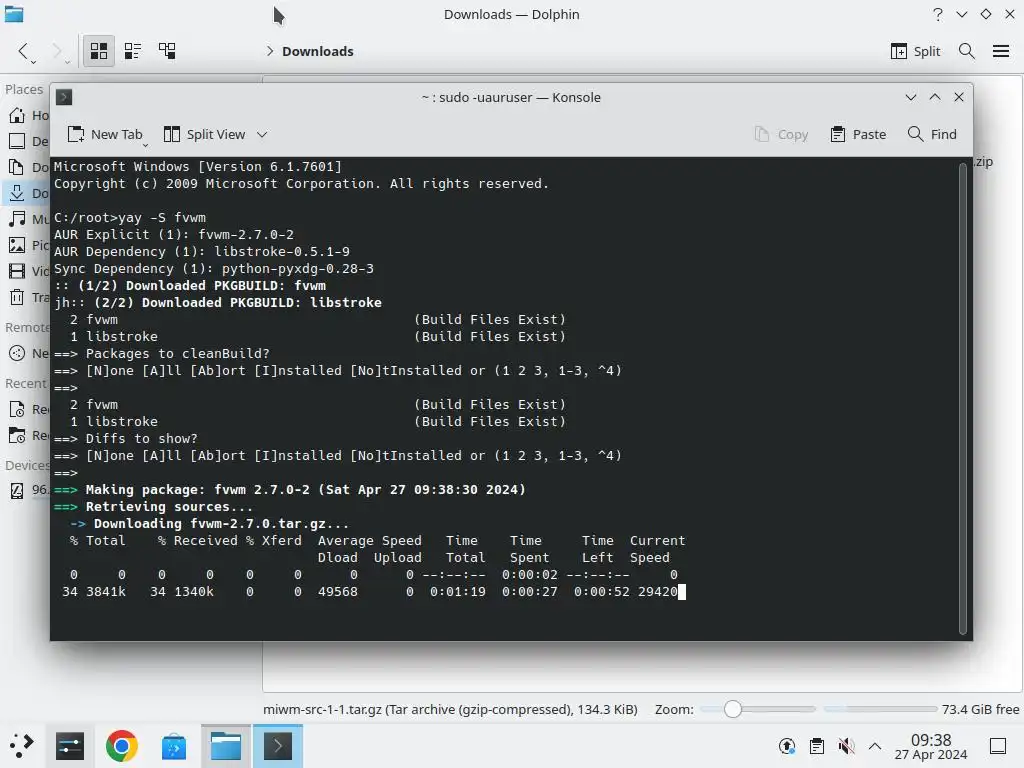Open clipboard tray icon

[816, 746]
